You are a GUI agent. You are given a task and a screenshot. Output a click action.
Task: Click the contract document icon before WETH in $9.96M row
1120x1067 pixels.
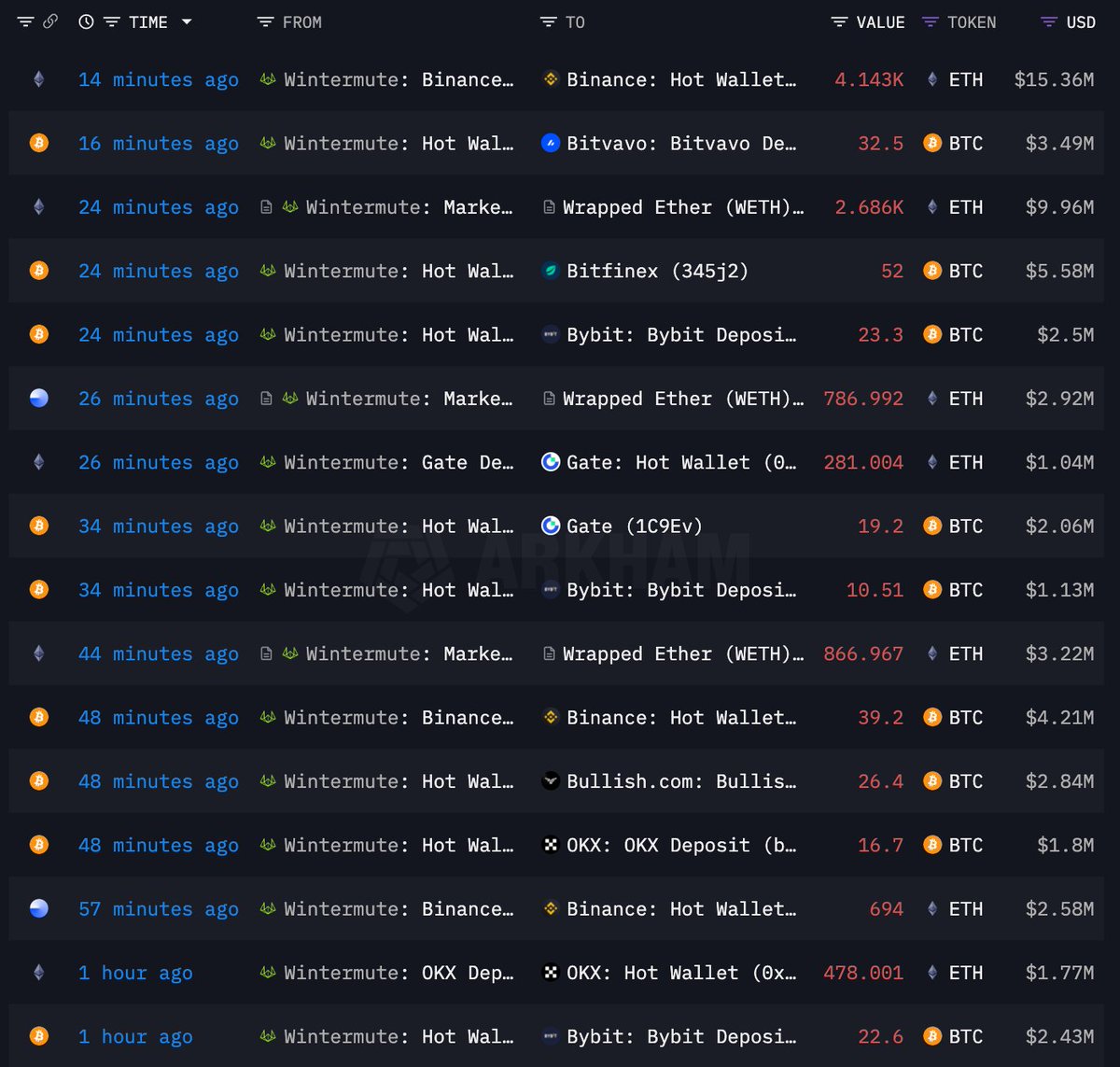point(550,207)
